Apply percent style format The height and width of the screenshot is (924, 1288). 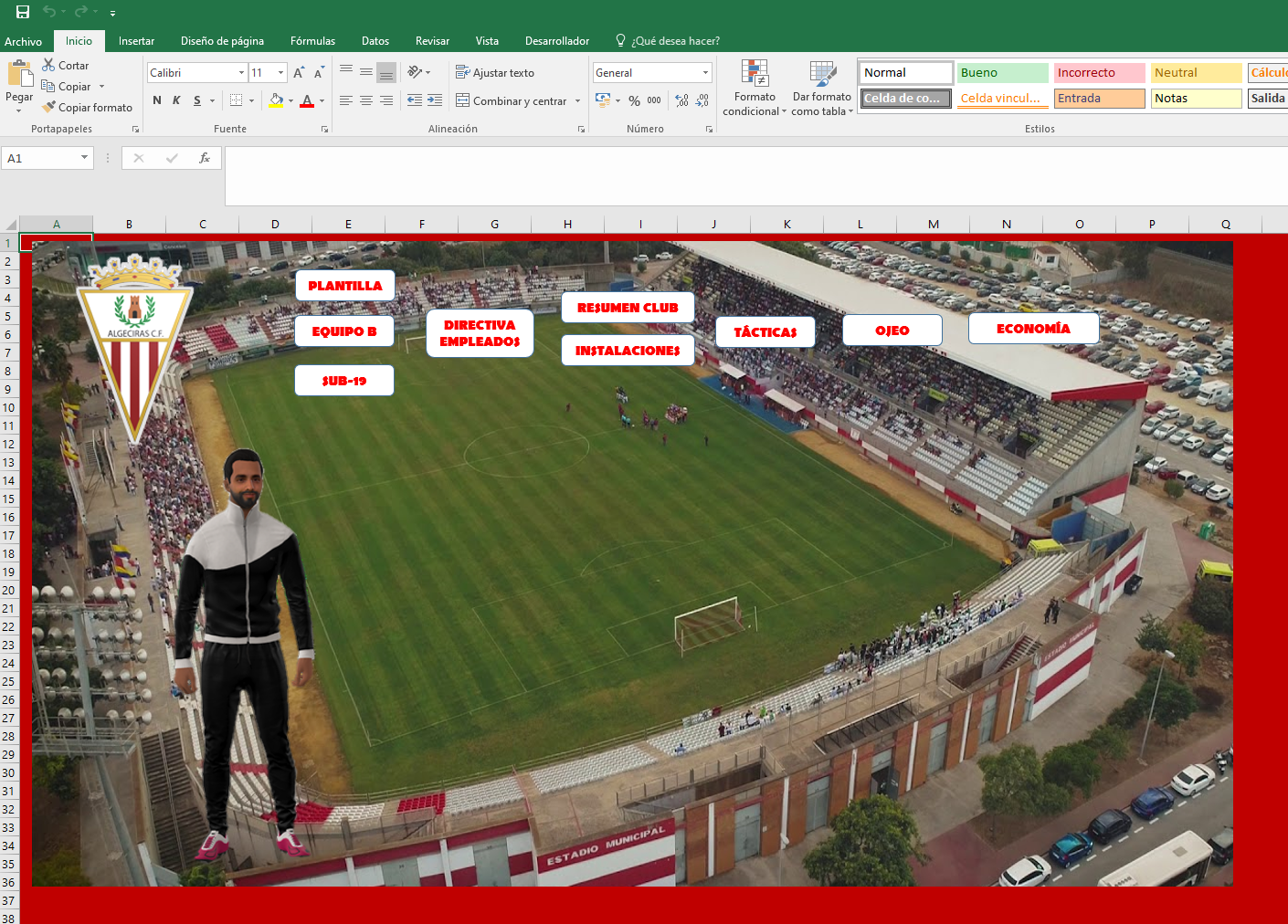click(x=634, y=100)
